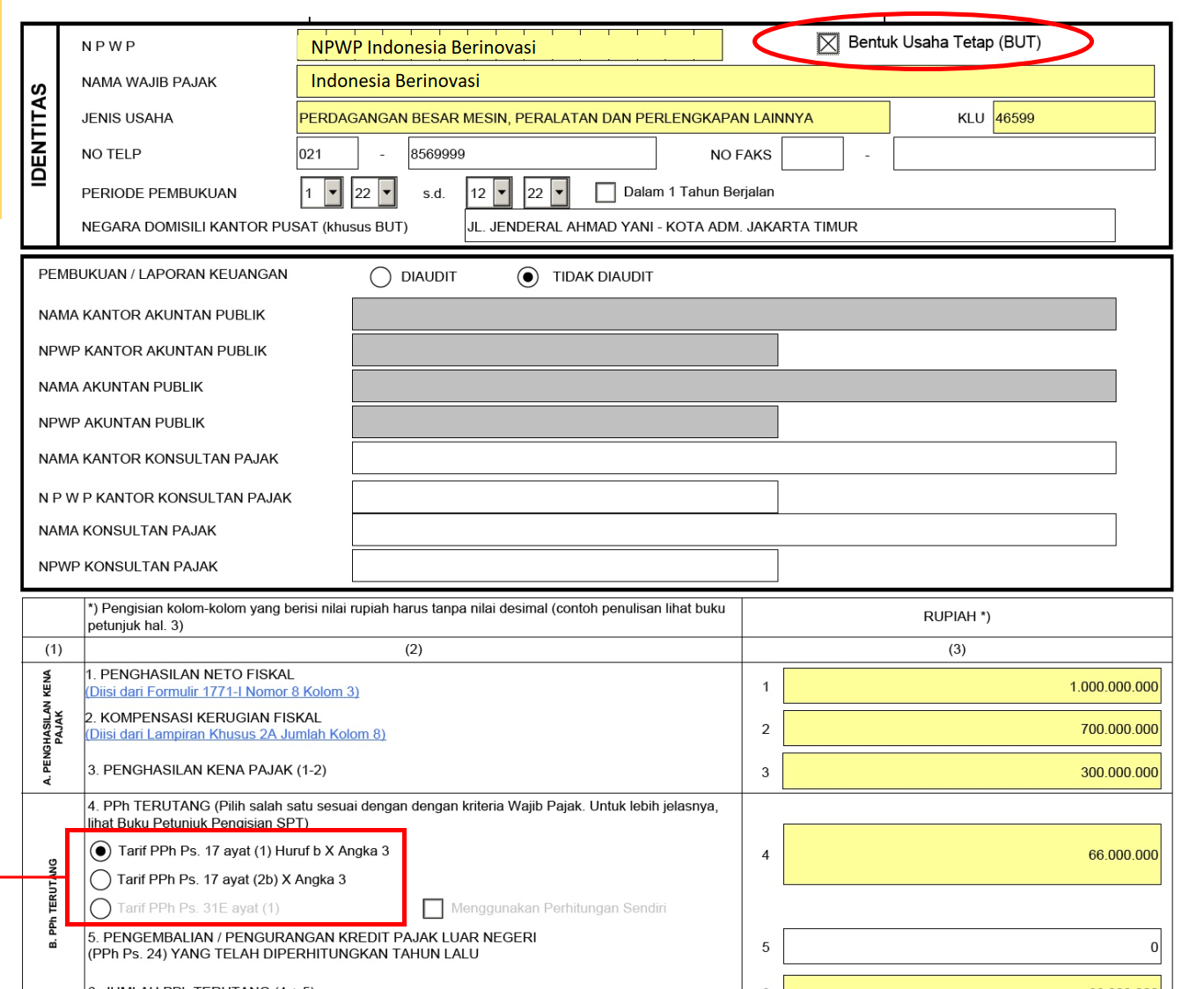
Task: Click the fax number field
Action: pos(1024,153)
